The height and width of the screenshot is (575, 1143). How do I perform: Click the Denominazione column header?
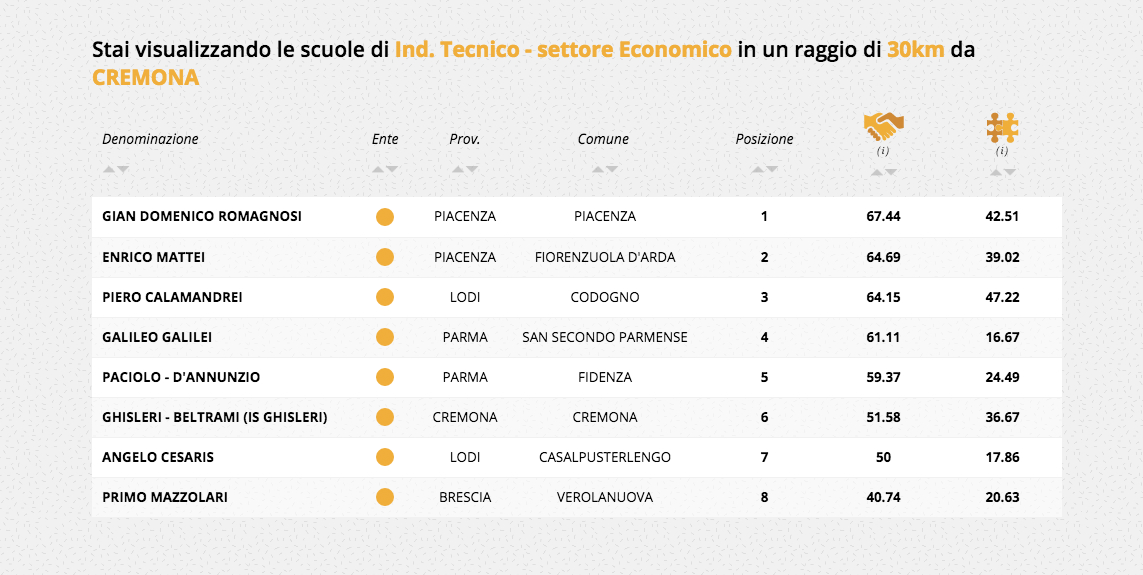click(150, 139)
